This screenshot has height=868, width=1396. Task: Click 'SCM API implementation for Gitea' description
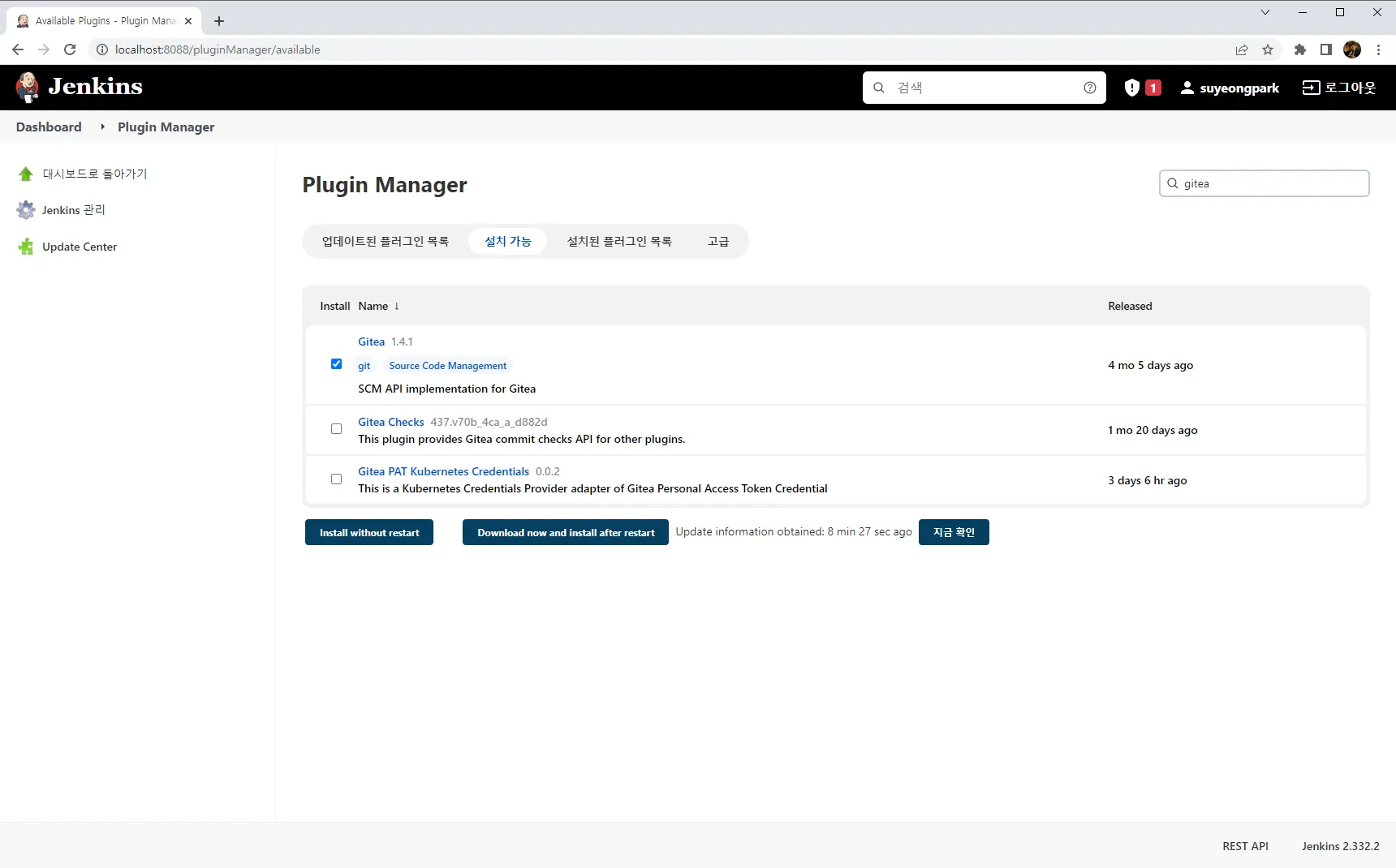447,389
